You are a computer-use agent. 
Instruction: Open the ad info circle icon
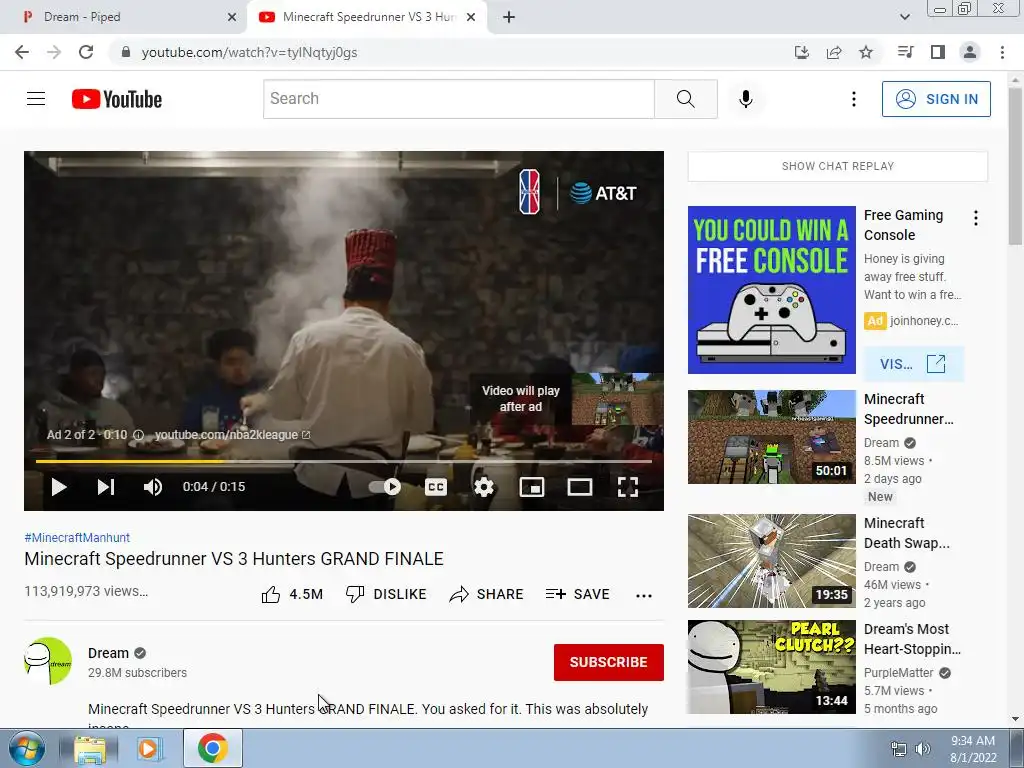pyautogui.click(x=138, y=435)
